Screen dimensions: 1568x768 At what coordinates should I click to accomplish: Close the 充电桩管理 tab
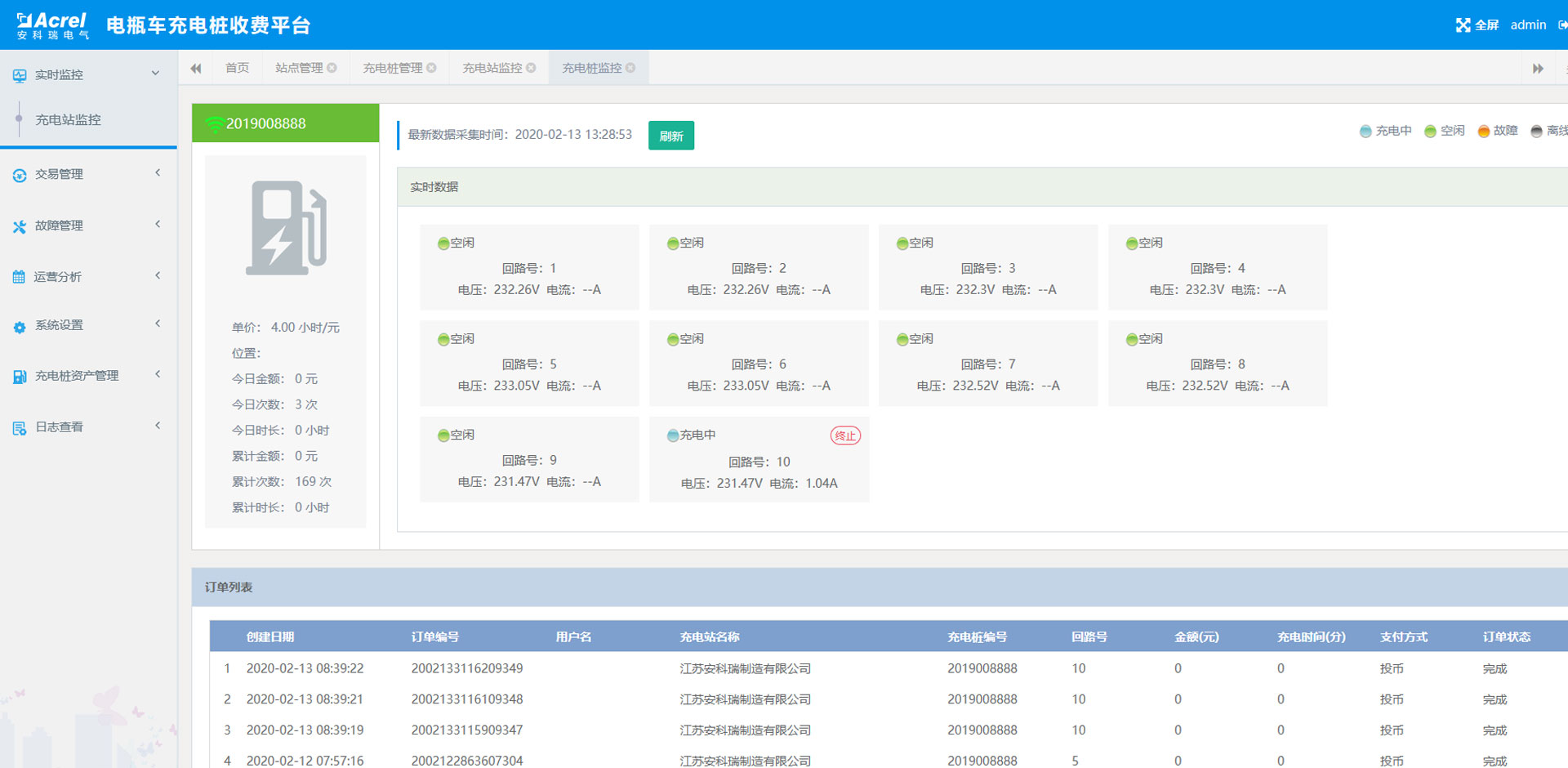point(431,68)
